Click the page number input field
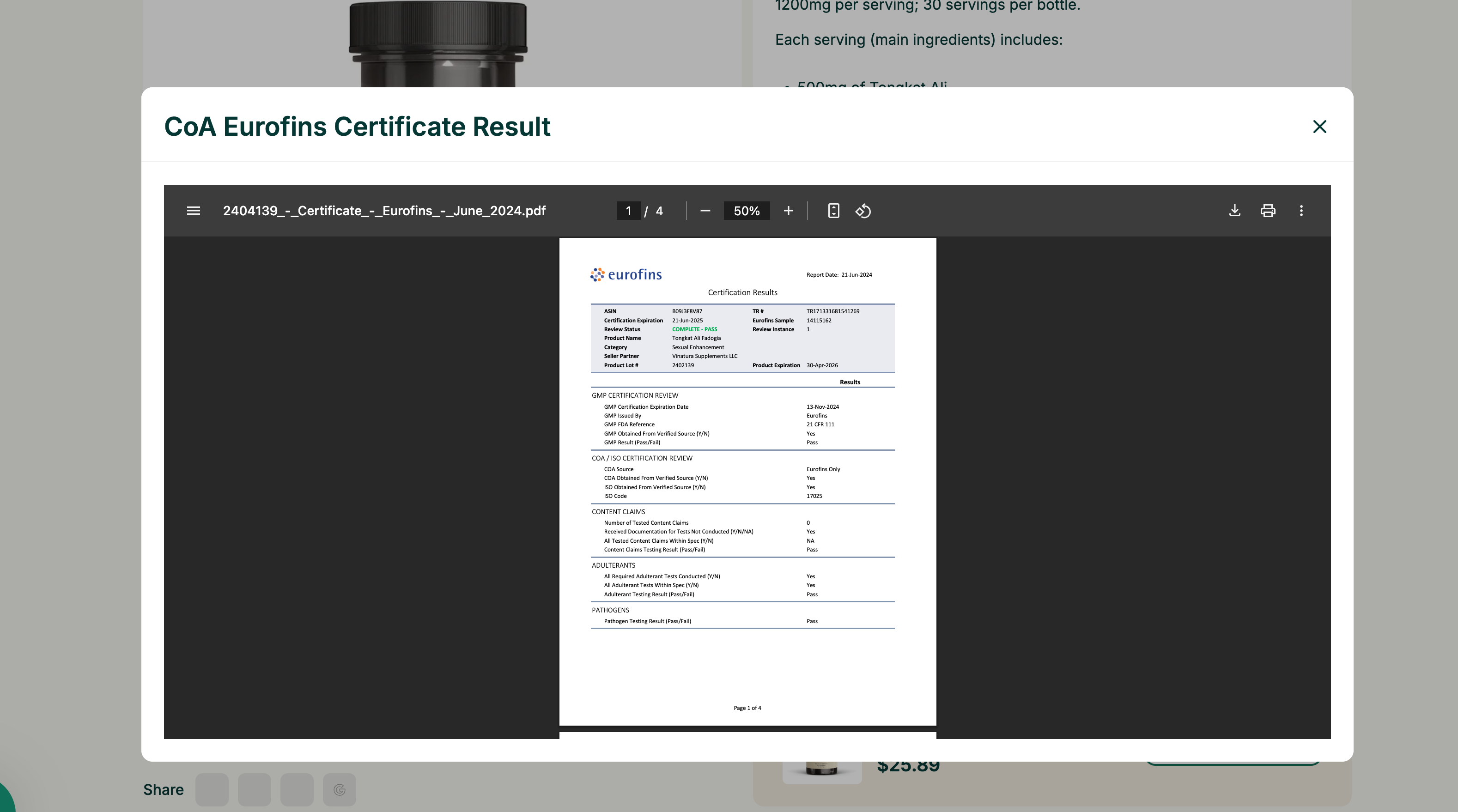The image size is (1458, 812). click(x=628, y=211)
